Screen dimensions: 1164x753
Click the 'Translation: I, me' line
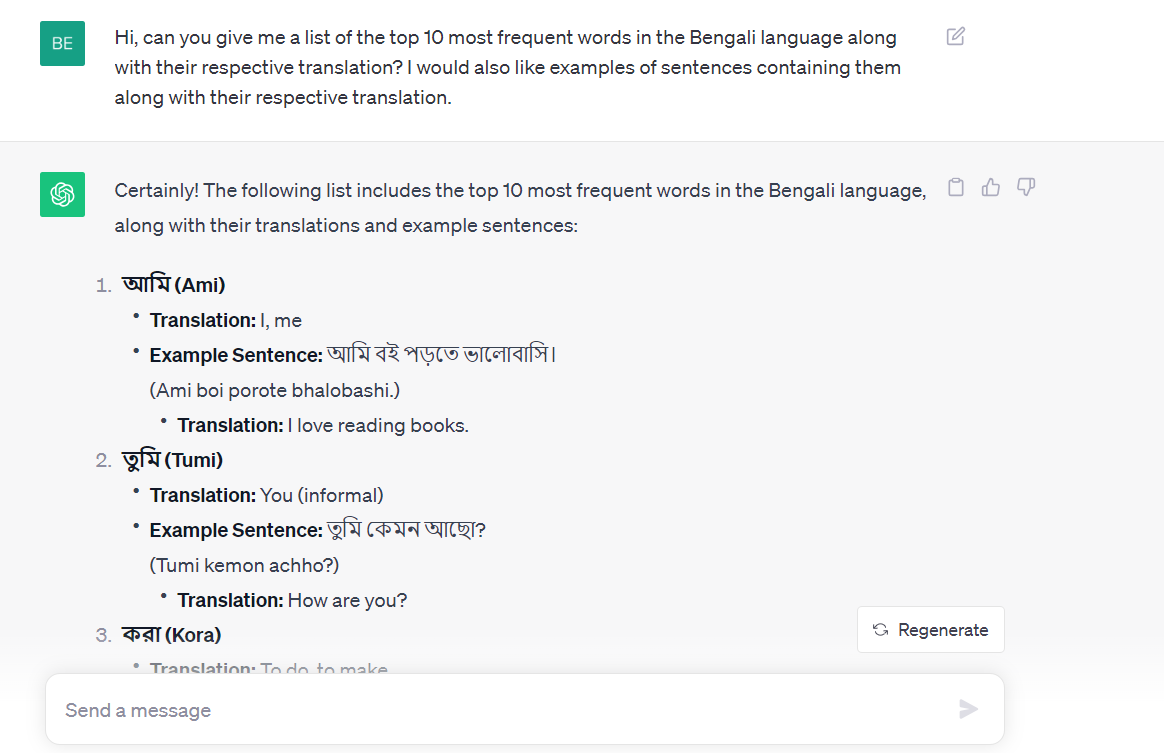[226, 320]
